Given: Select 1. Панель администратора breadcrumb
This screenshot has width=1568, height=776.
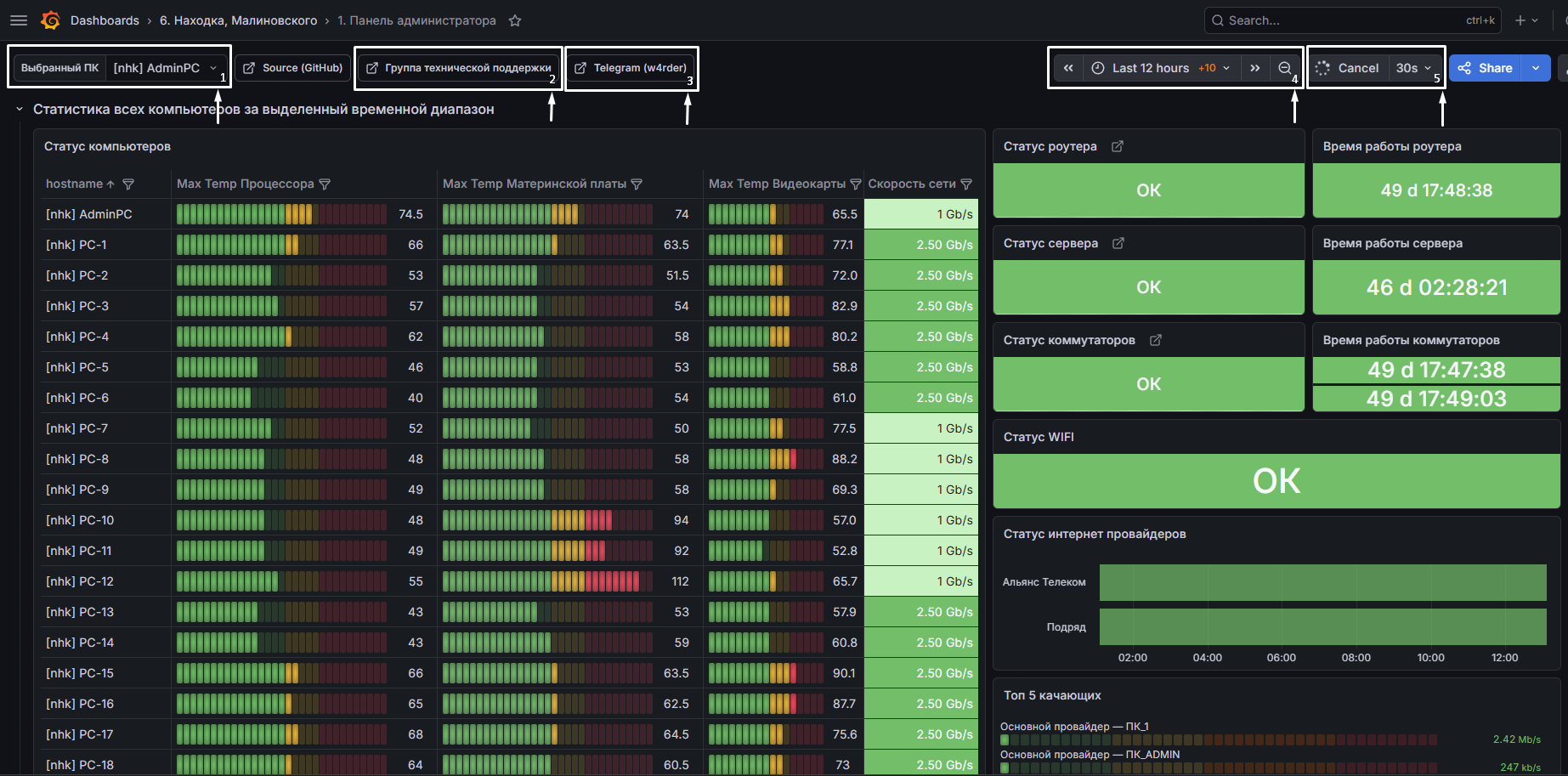Looking at the screenshot, I should pos(416,20).
